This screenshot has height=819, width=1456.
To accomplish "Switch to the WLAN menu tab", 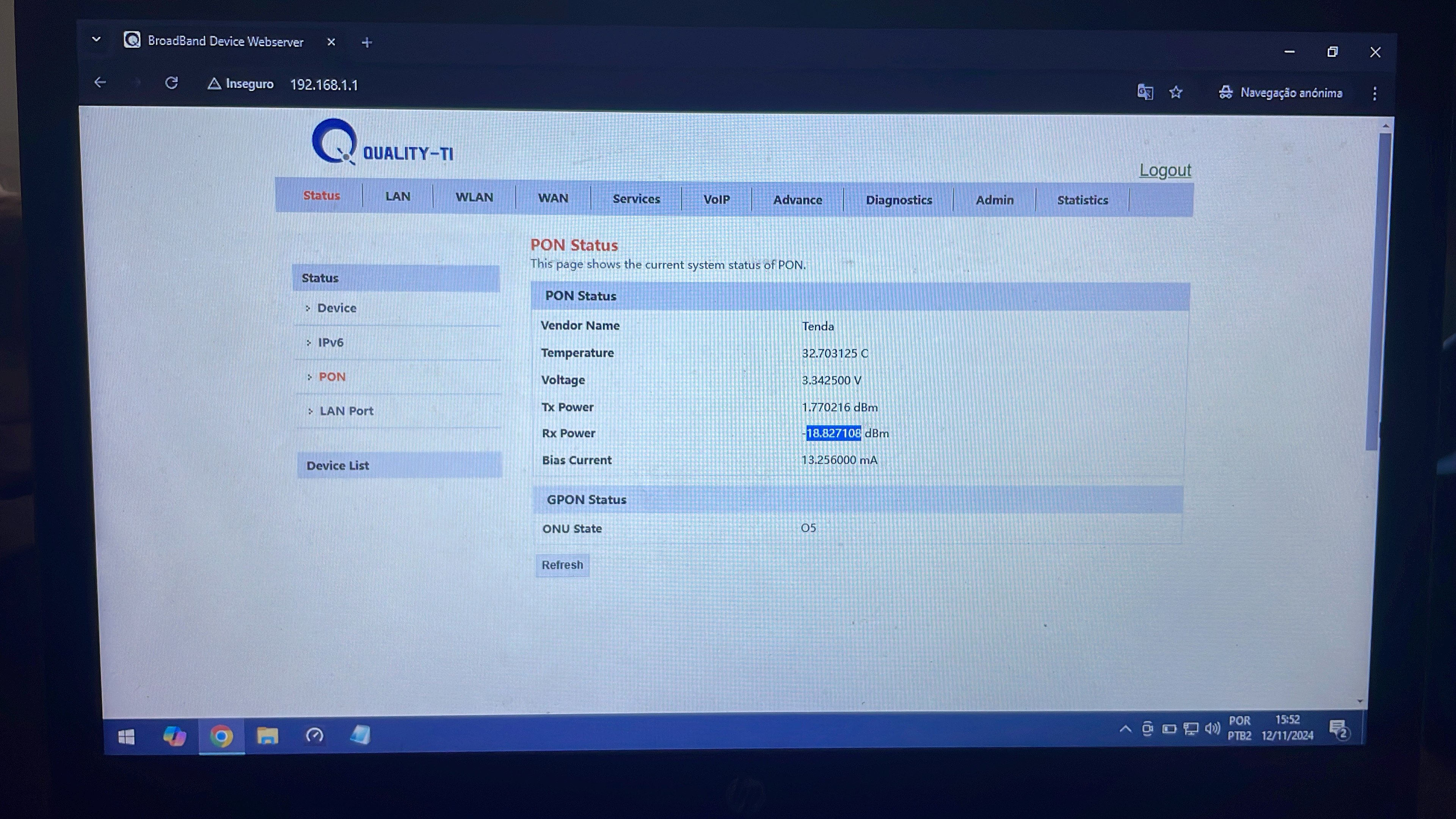I will 474,197.
